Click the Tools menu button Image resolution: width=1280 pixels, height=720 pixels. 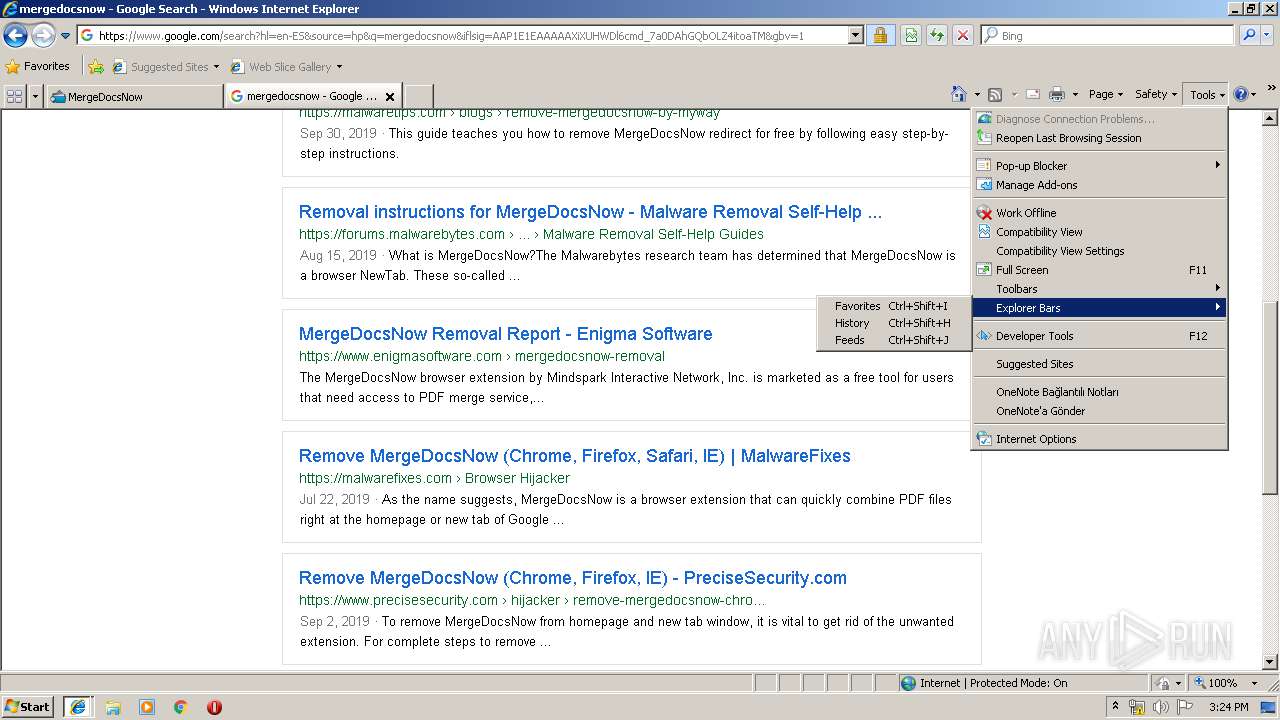pyautogui.click(x=1207, y=94)
